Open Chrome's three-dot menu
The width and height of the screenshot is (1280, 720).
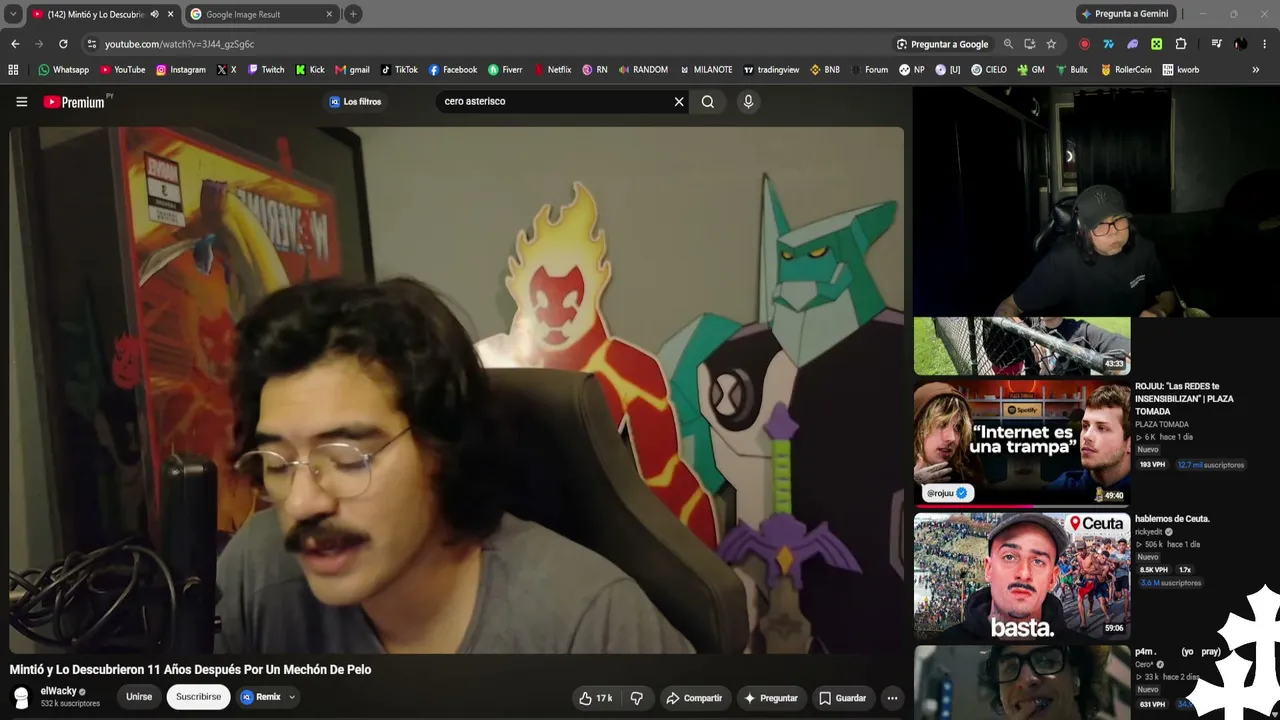pos(1265,44)
